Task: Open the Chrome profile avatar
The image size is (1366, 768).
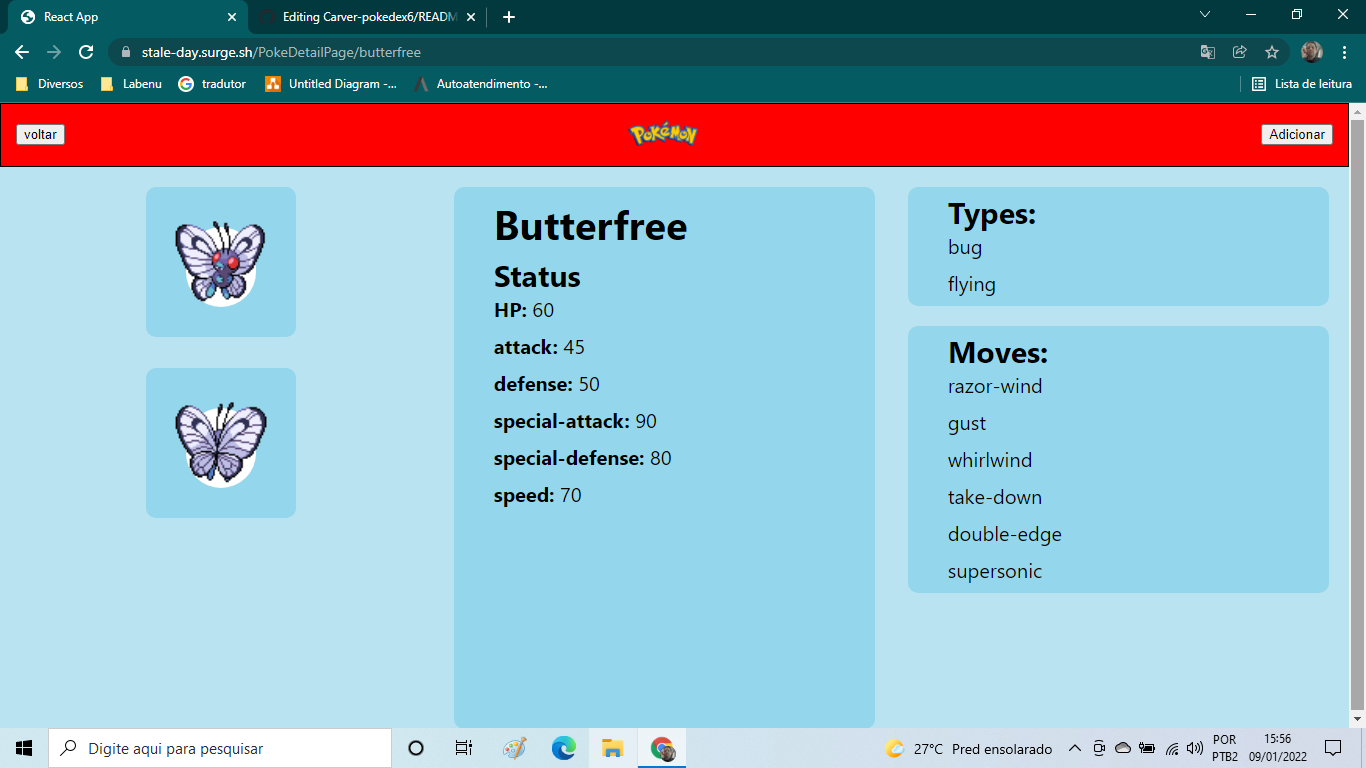Action: (x=1312, y=52)
